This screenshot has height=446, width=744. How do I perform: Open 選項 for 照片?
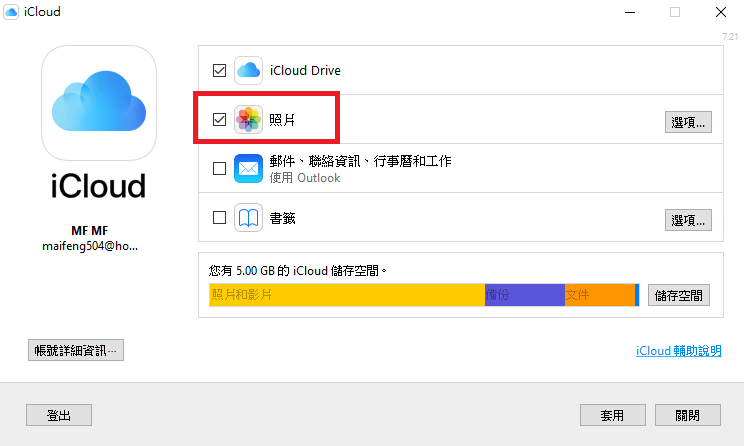(688, 122)
